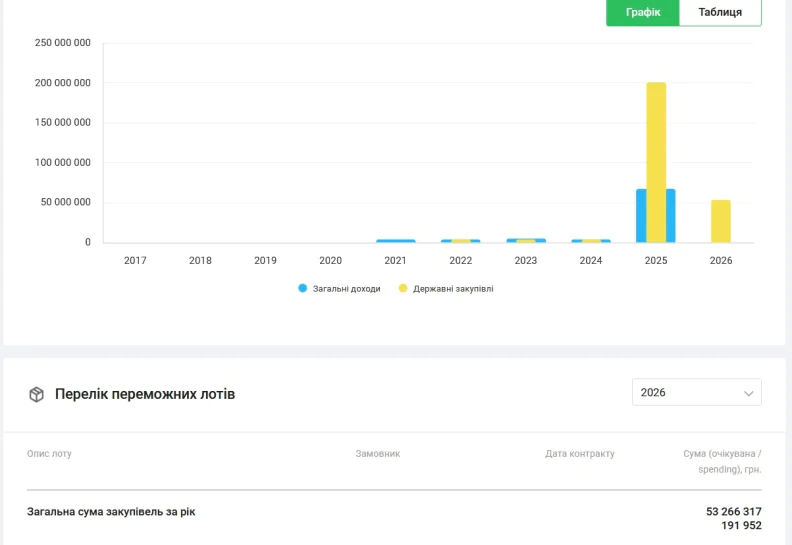Open the 2026 year dropdown
This screenshot has height=545, width=792.
[697, 392]
